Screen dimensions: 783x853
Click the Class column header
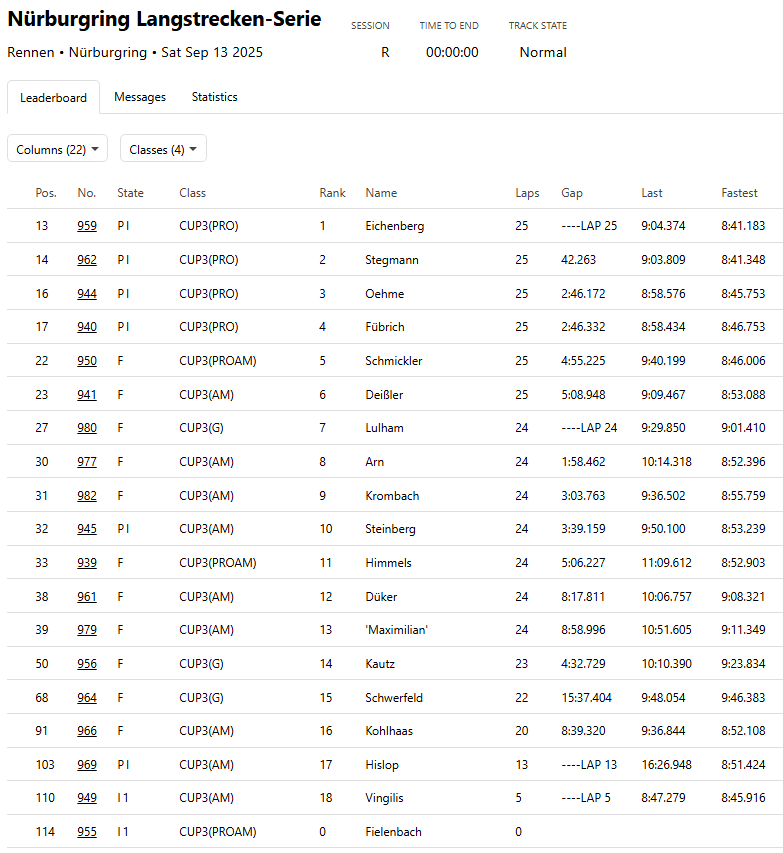click(193, 193)
